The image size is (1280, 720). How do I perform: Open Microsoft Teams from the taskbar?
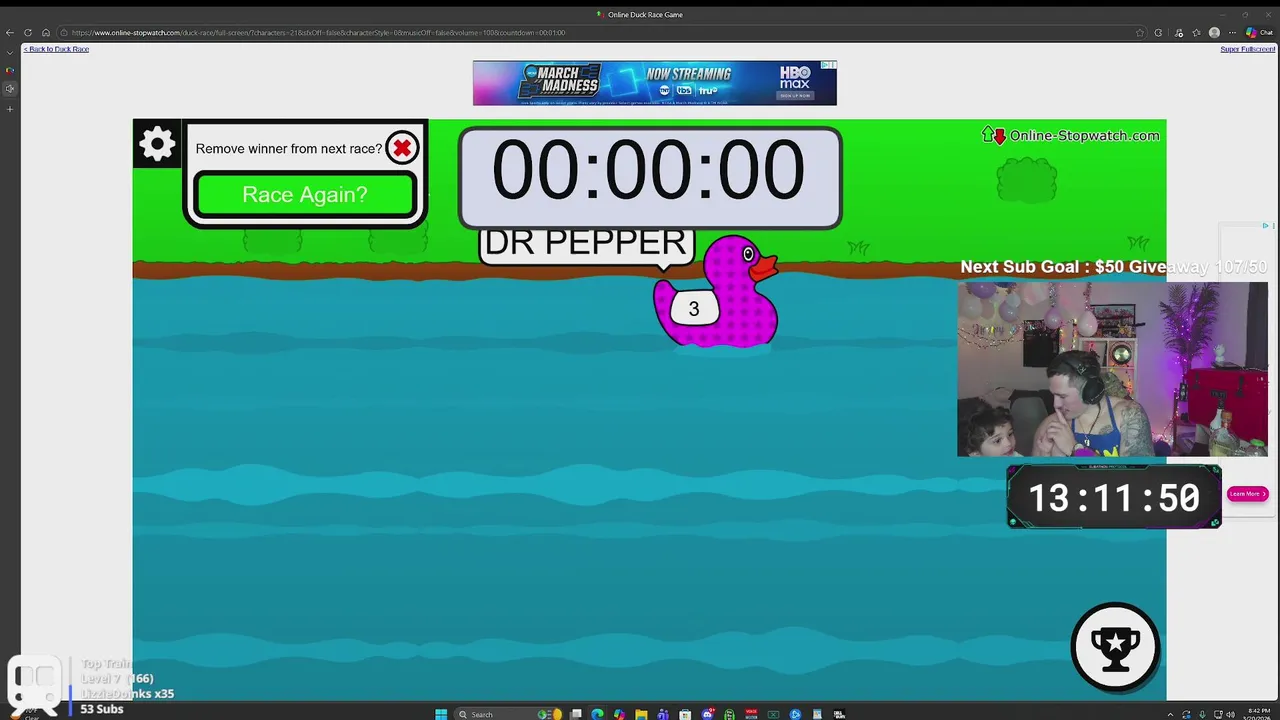(662, 714)
